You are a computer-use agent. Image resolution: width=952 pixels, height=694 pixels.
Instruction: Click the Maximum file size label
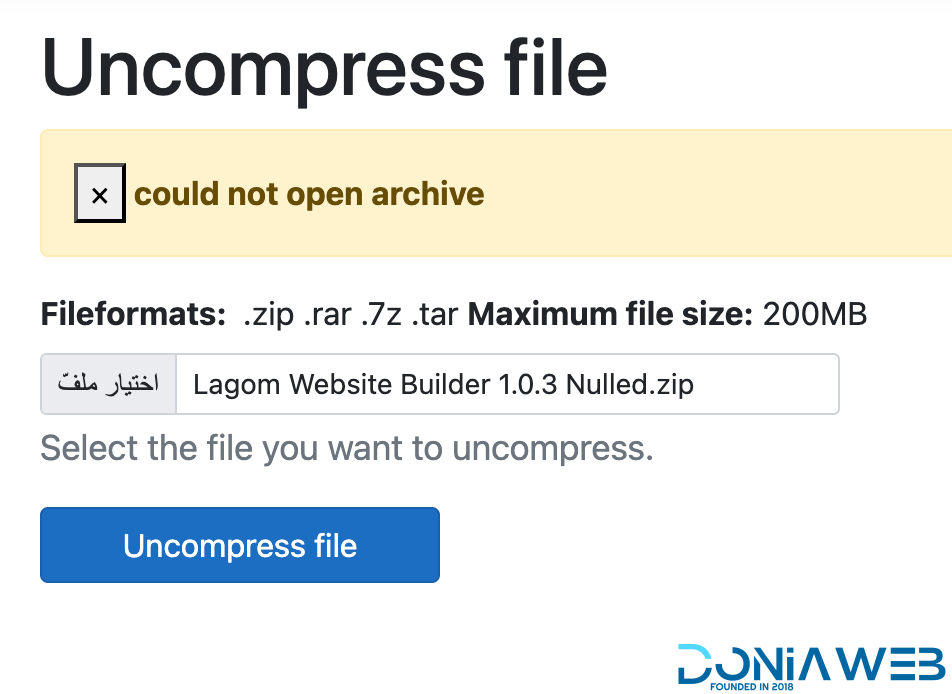coord(610,315)
